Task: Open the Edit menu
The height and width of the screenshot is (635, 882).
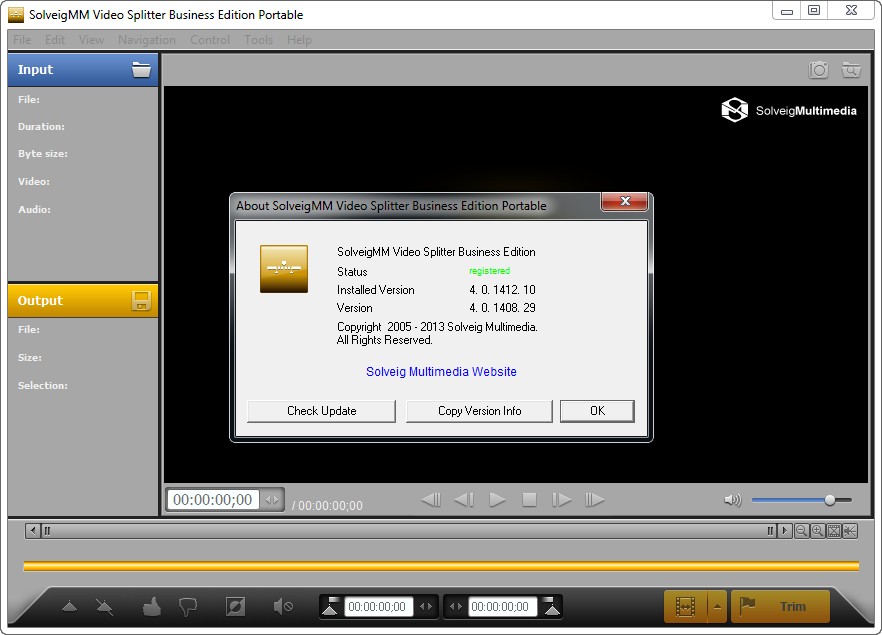Action: click(55, 40)
